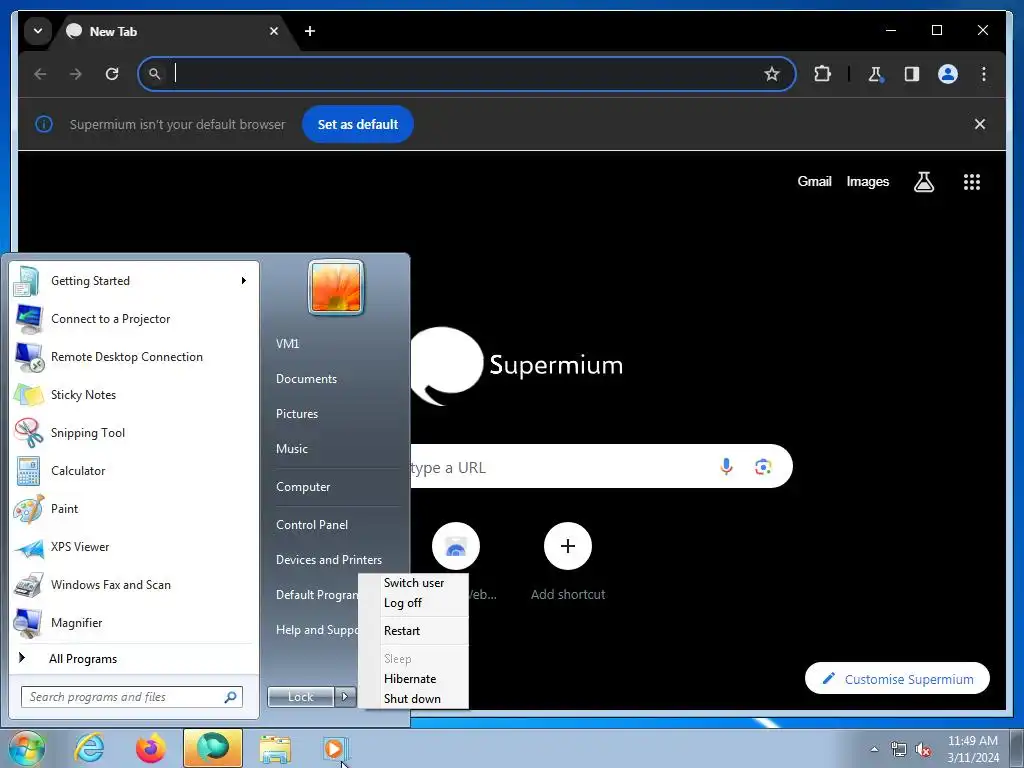Open VM1 user folder
Screen dimensions: 1024x768
pyautogui.click(x=287, y=344)
